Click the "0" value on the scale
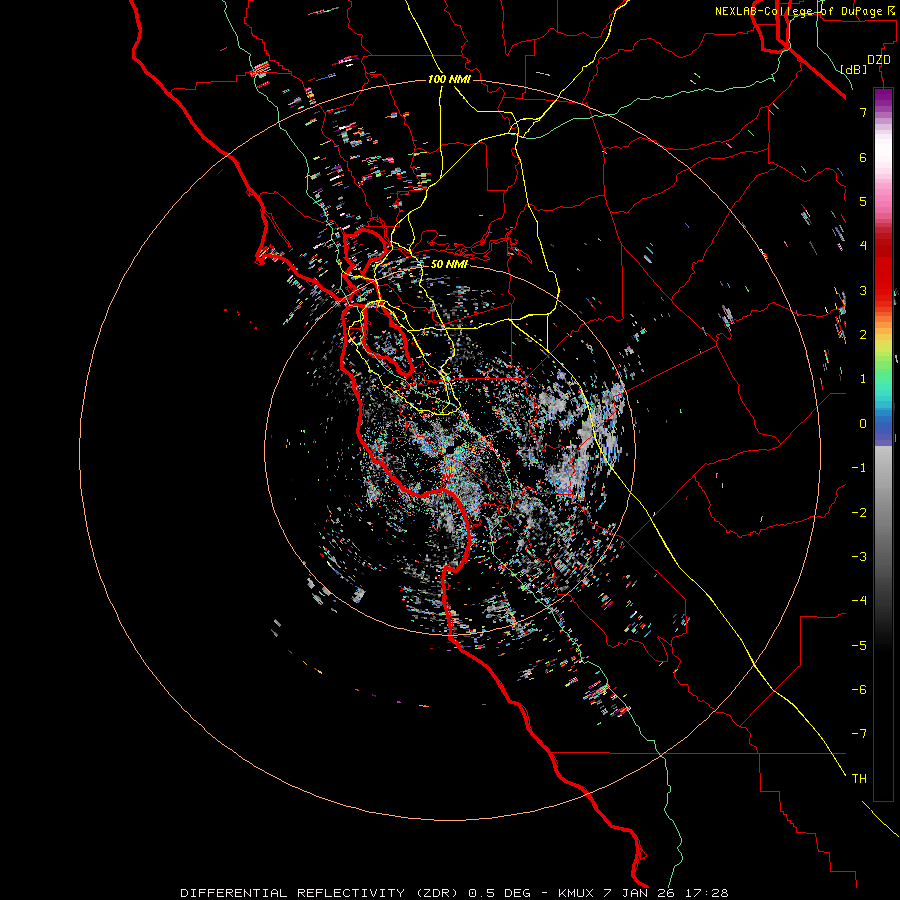This screenshot has width=900, height=900. coord(863,424)
